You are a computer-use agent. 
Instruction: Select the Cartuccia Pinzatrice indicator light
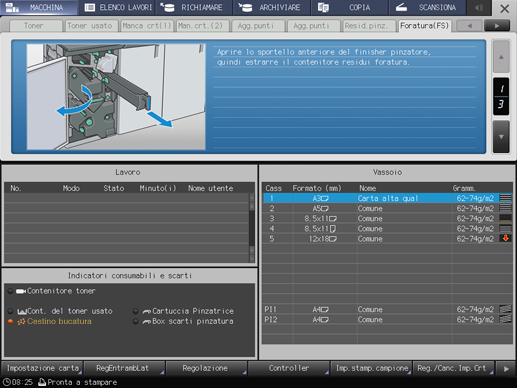click(135, 311)
